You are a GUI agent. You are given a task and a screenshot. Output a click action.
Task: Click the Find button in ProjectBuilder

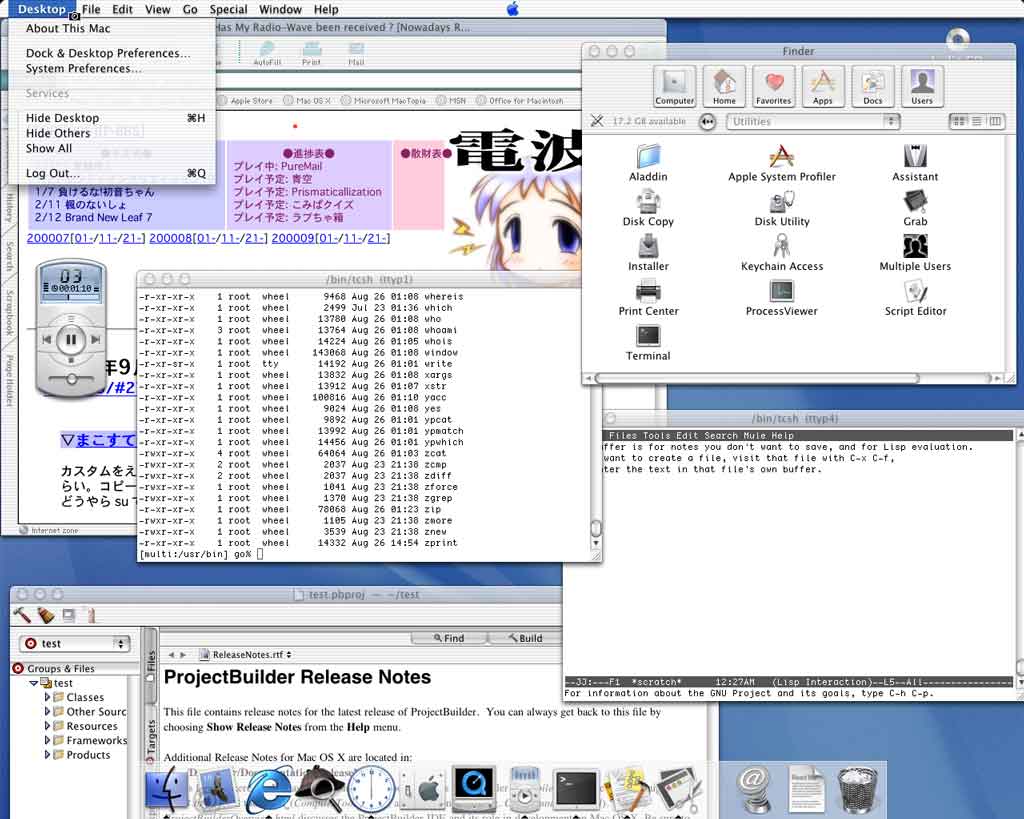(449, 638)
